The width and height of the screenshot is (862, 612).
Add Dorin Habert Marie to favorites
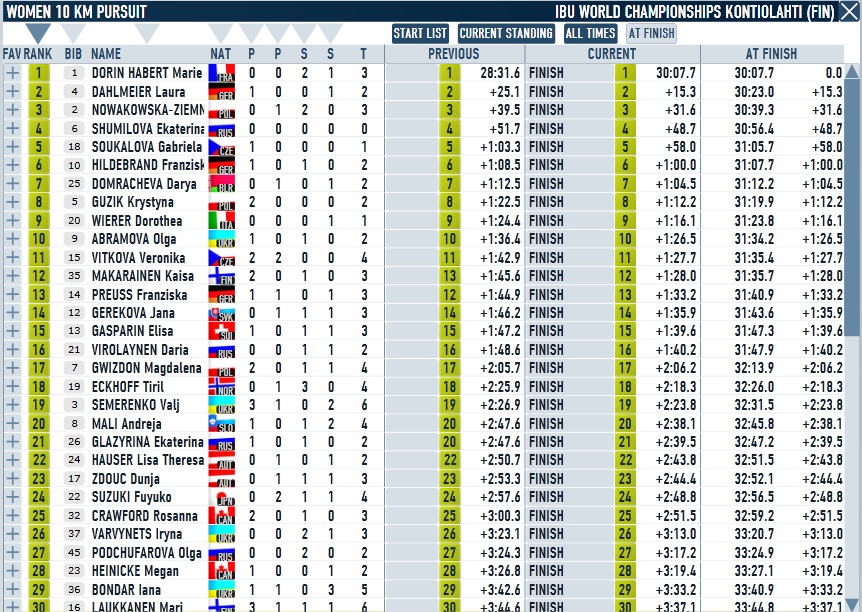pyautogui.click(x=13, y=73)
